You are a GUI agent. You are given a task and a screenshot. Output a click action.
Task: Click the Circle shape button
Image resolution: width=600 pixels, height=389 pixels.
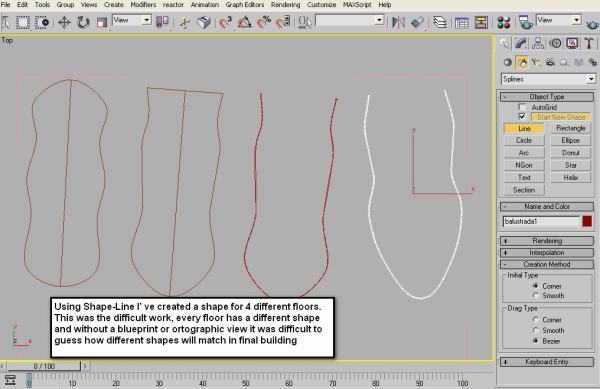coord(524,141)
